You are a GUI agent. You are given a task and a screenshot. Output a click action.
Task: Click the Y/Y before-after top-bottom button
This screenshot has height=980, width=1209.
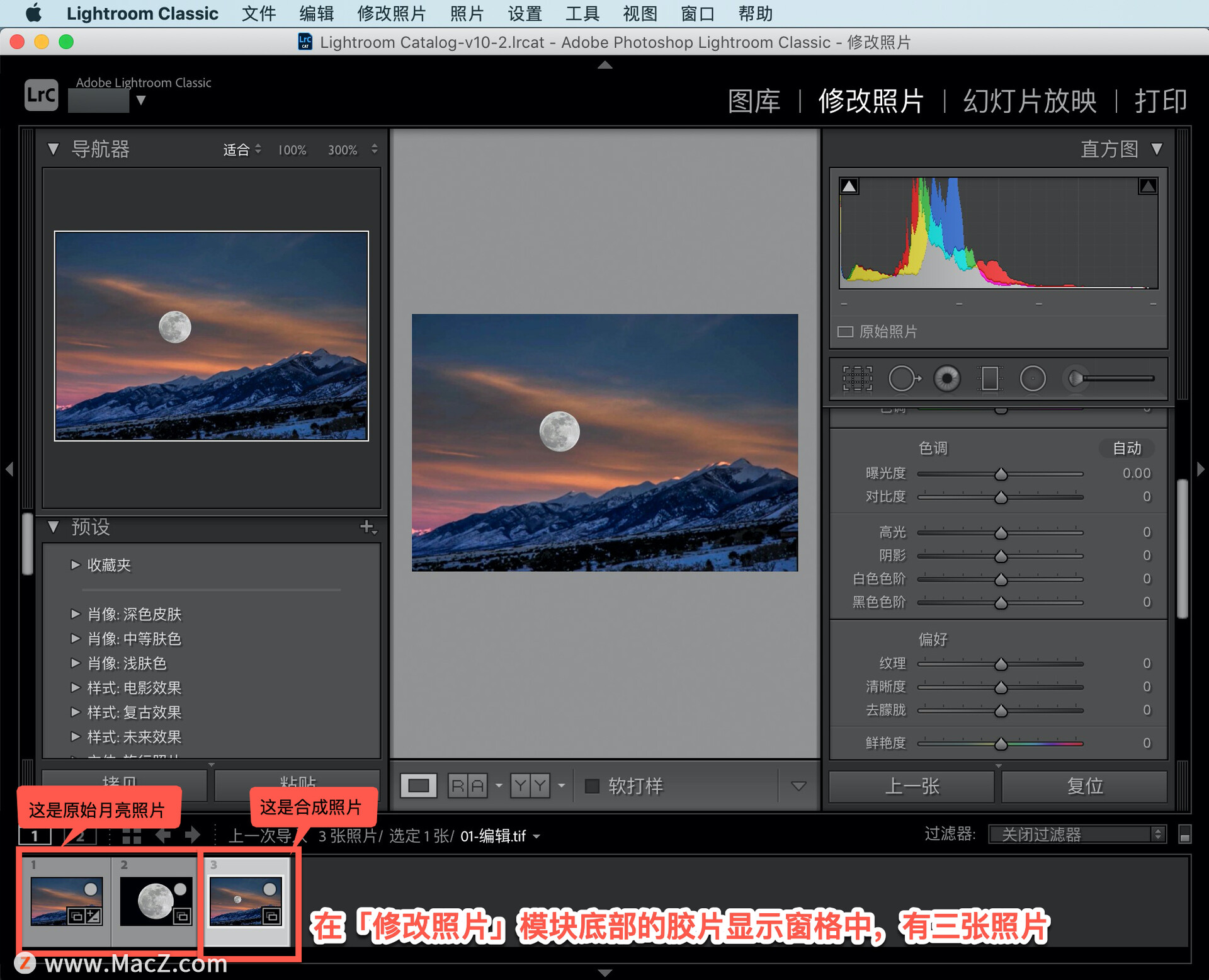(x=530, y=785)
